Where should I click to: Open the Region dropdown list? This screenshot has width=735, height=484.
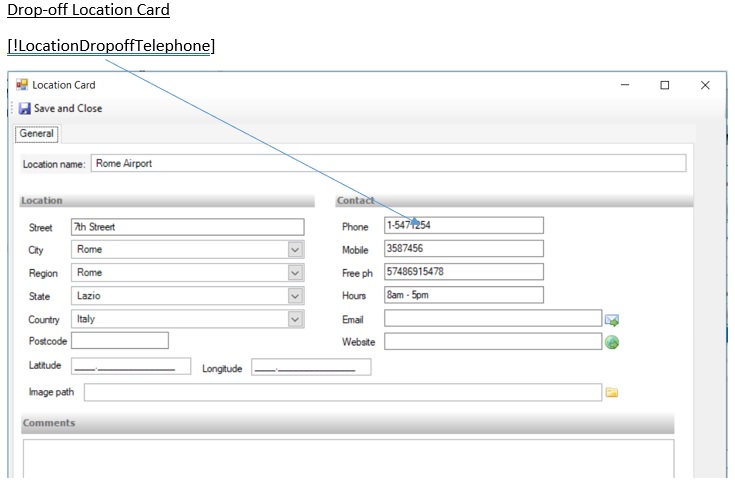295,273
